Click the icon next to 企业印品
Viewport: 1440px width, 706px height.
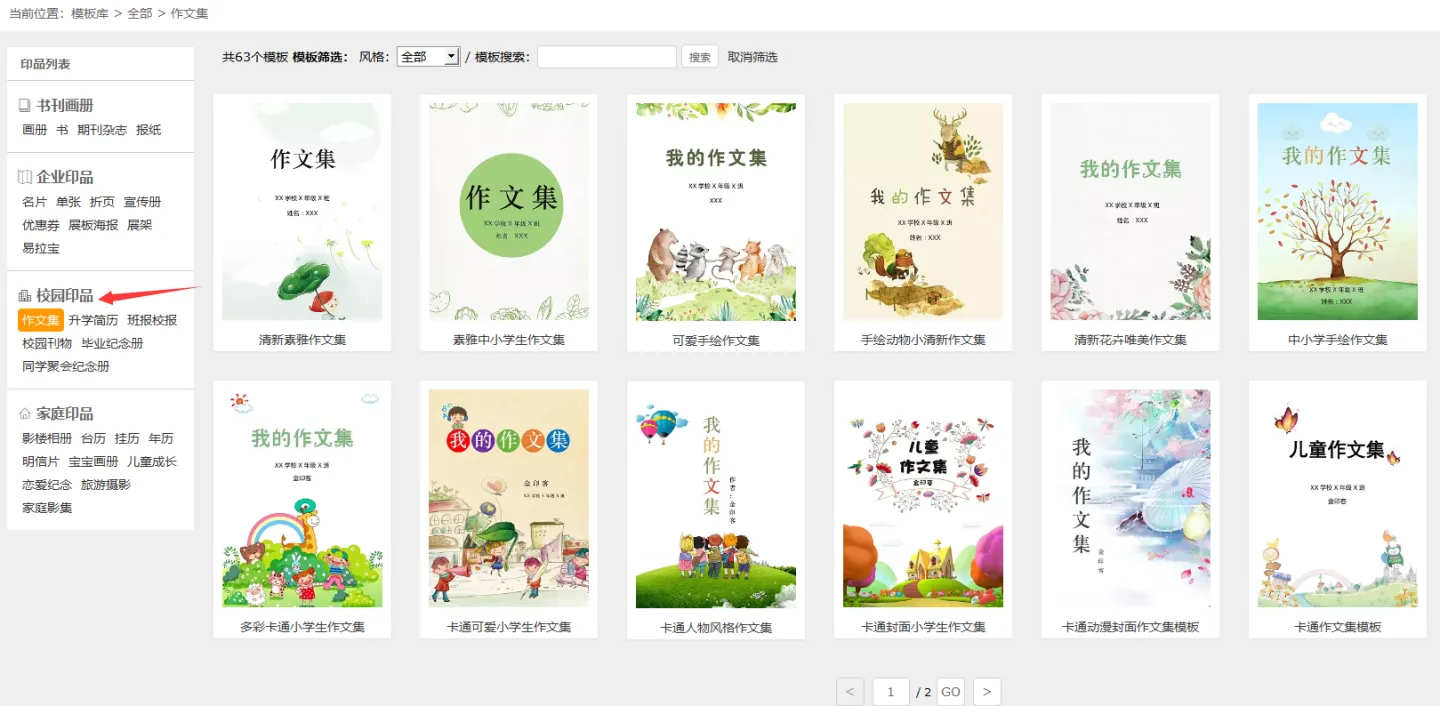pos(25,177)
